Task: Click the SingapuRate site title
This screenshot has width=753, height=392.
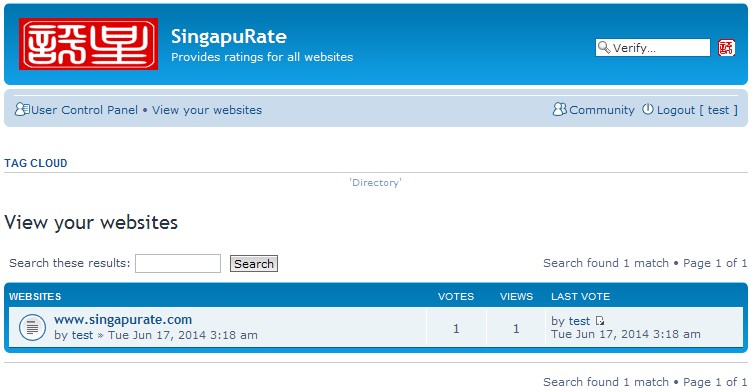Action: (x=229, y=37)
